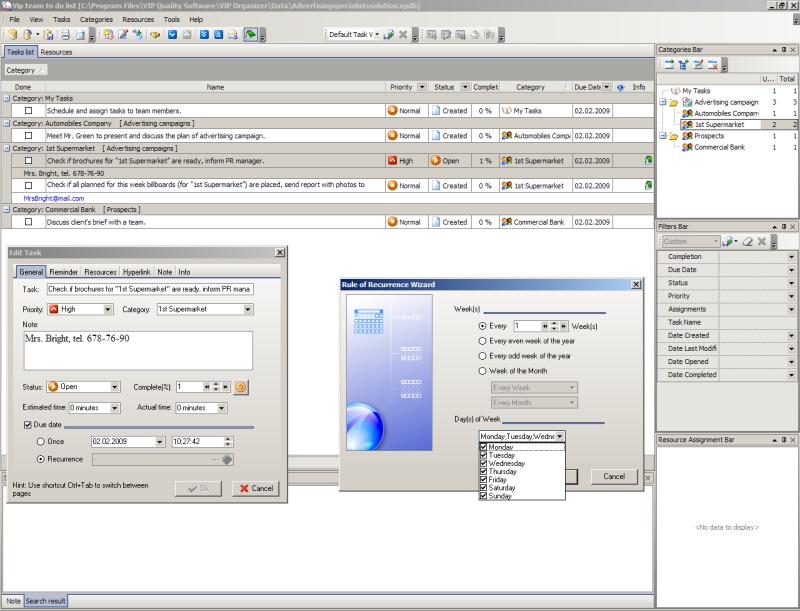800x611 pixels.
Task: Click the add subcategory icon in Categories Bar
Action: [683, 65]
